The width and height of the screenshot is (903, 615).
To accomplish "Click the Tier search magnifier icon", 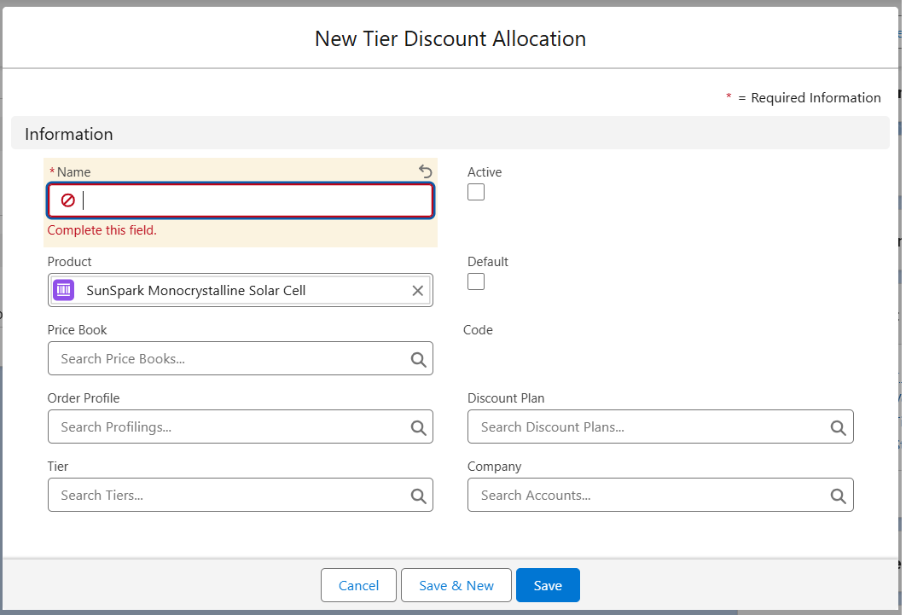I will click(x=418, y=495).
